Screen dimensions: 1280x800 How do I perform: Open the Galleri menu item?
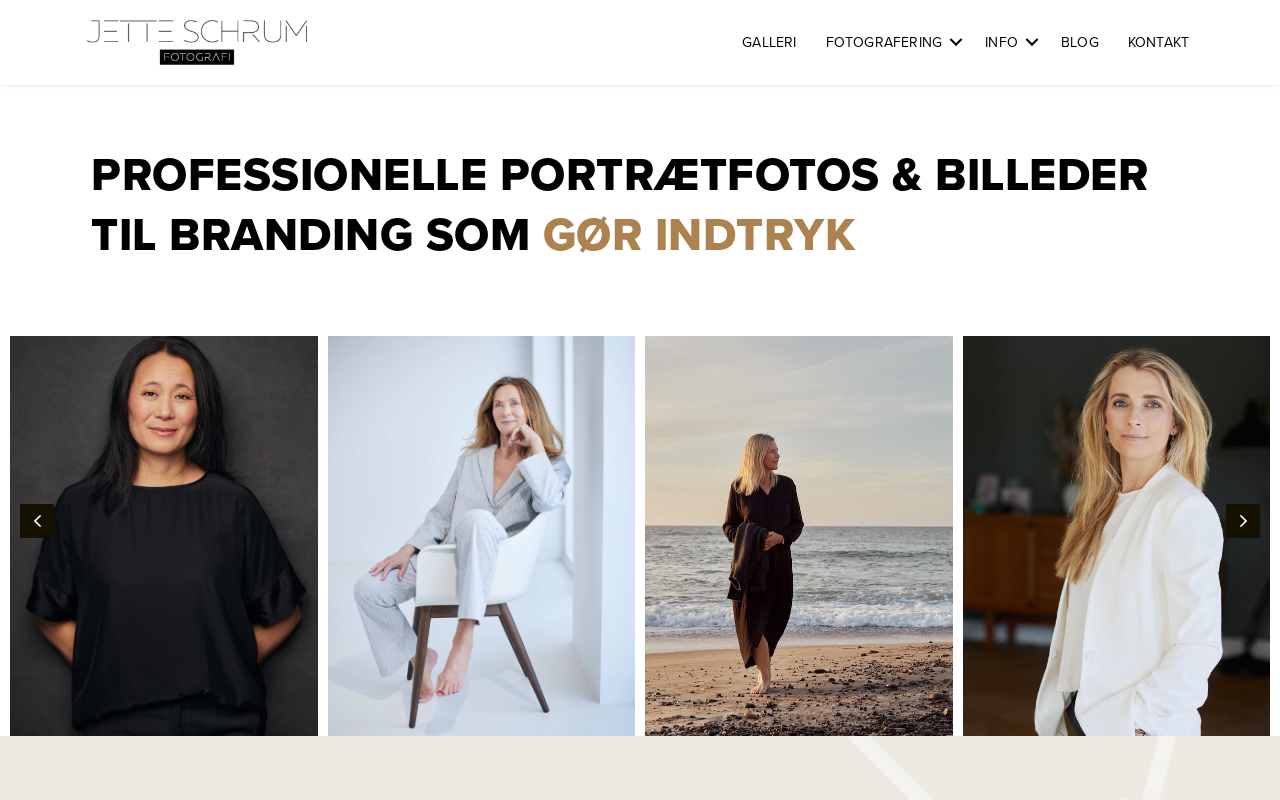click(x=769, y=42)
